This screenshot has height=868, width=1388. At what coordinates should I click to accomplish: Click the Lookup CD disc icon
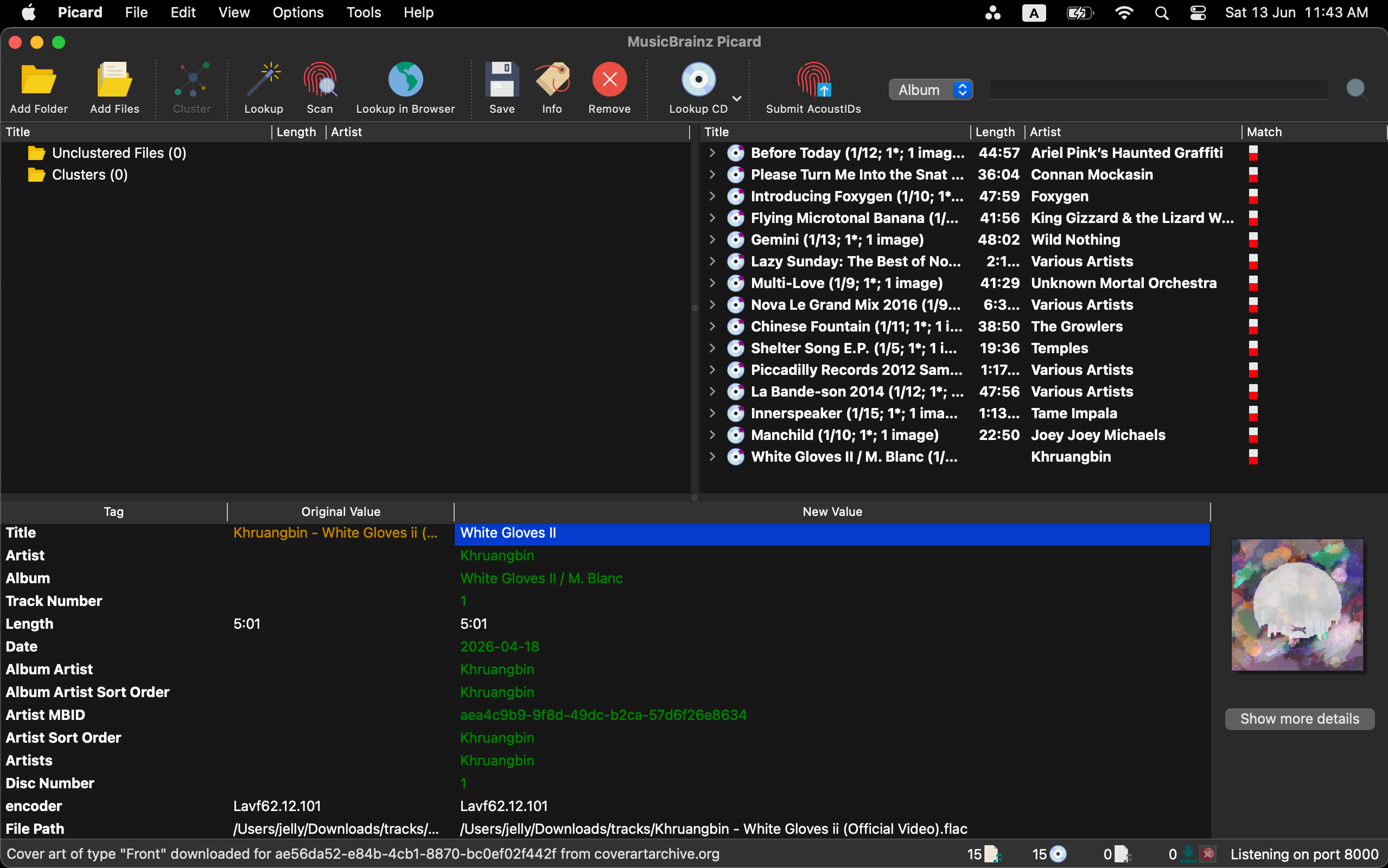(698, 80)
